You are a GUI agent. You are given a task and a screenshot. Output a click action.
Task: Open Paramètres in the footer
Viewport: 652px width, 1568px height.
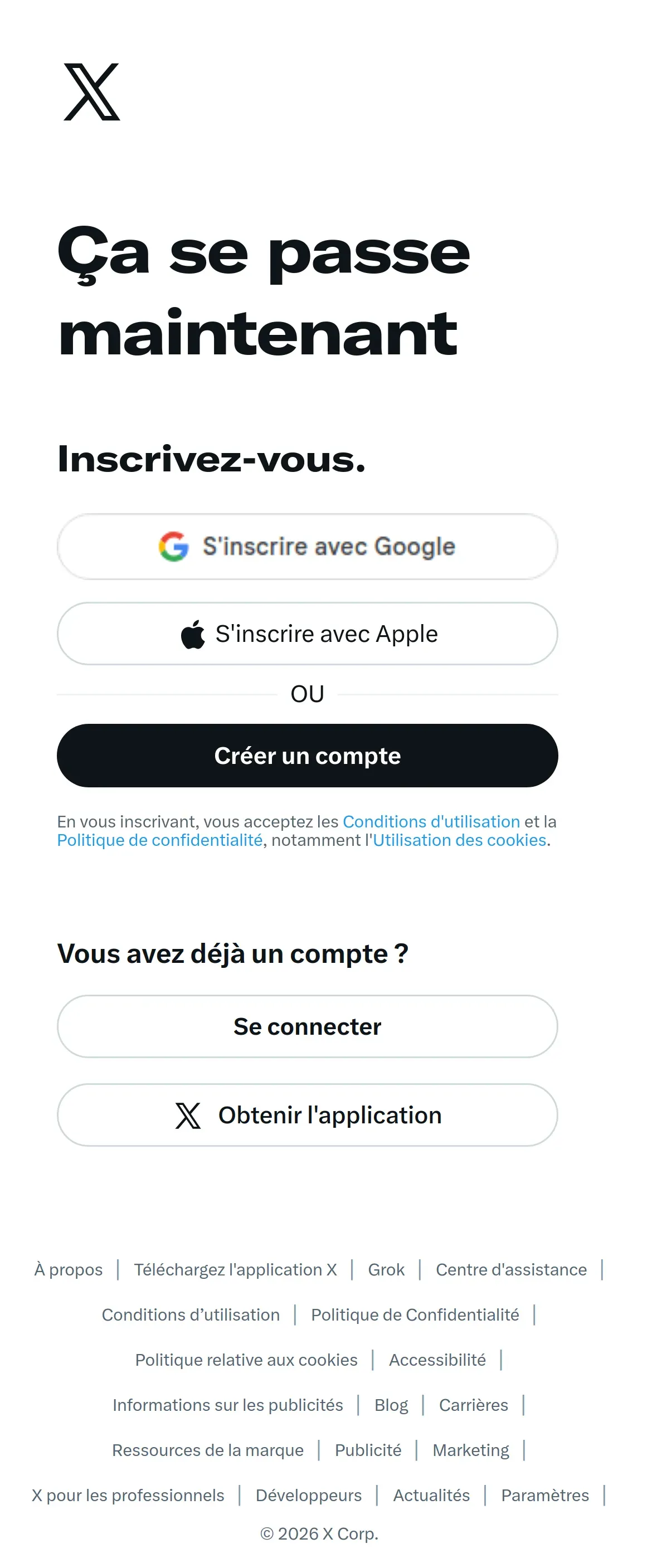tap(545, 1495)
